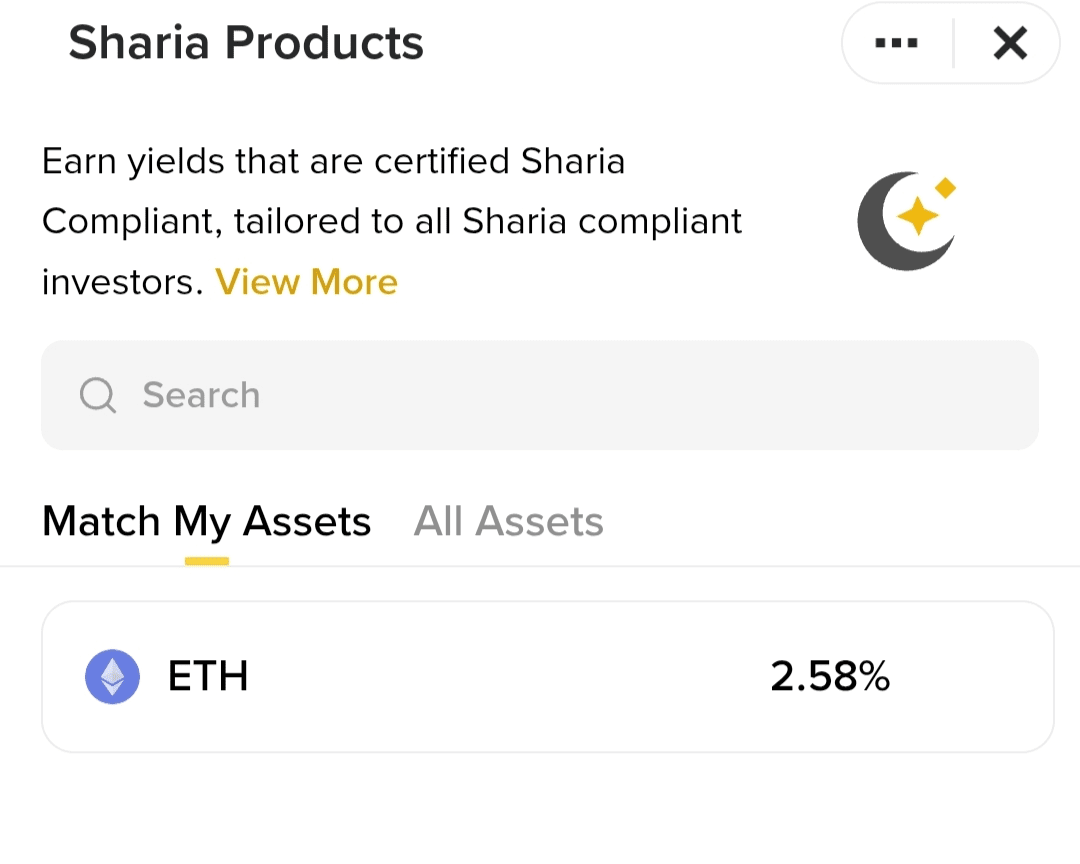
Task: Click the Sharia Products page title
Action: 246,43
